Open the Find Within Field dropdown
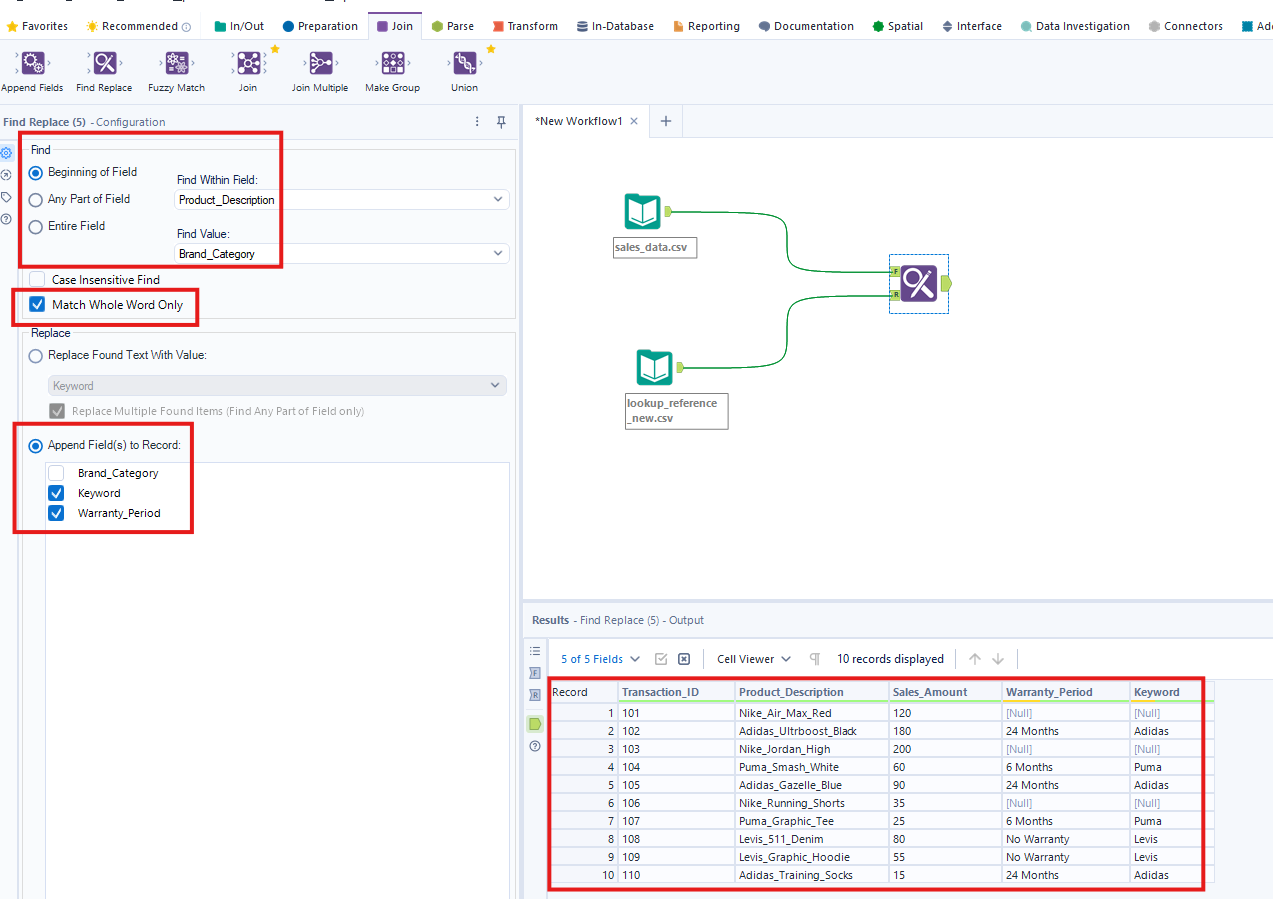 [x=341, y=200]
